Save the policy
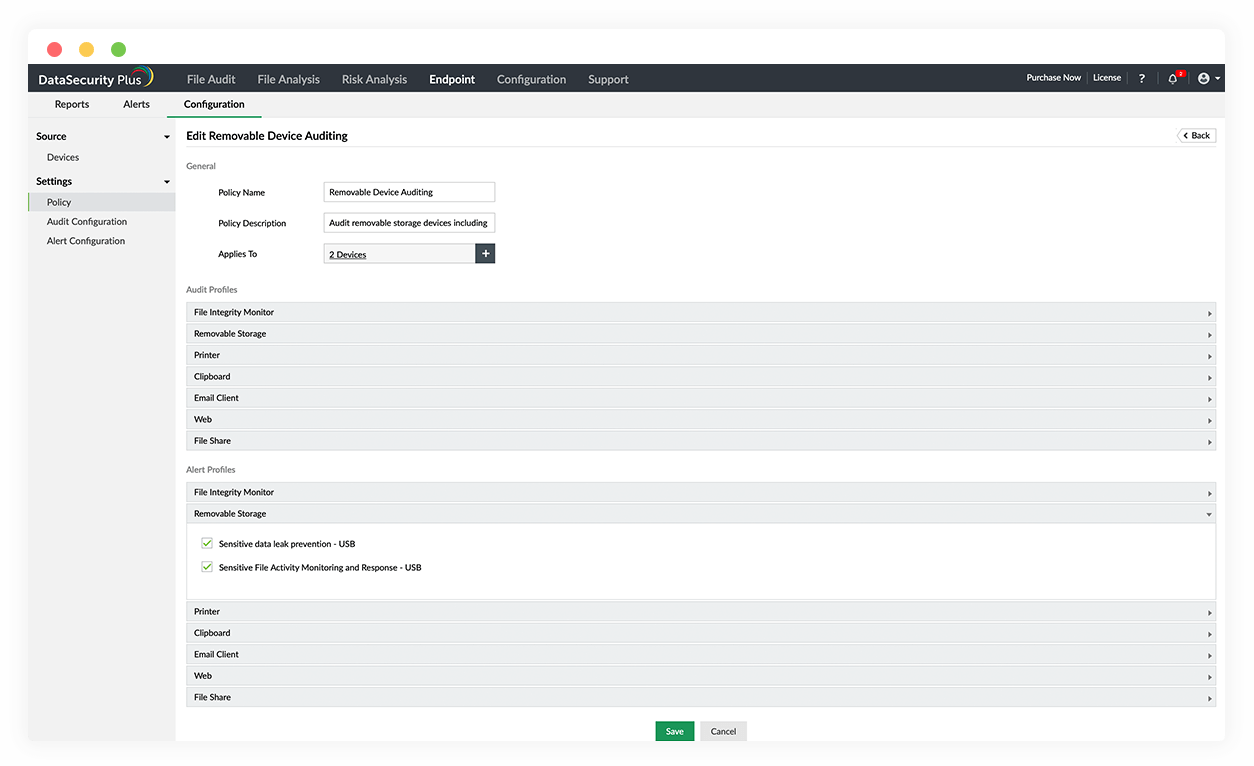Image resolution: width=1254 pixels, height=766 pixels. (675, 731)
